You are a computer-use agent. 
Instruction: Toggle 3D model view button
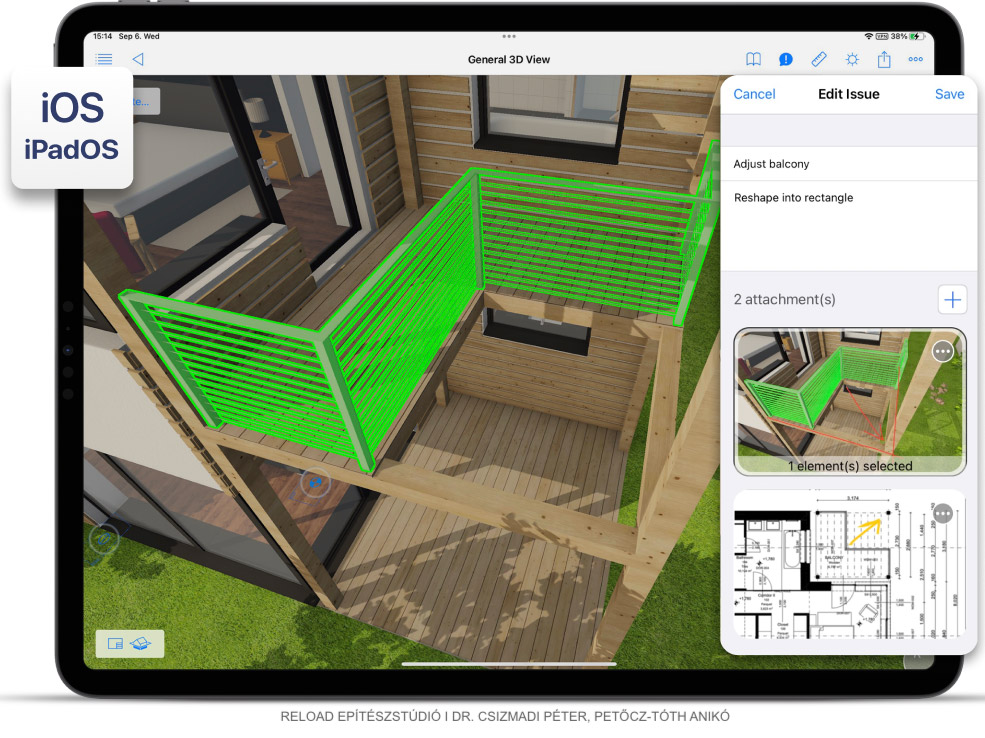tap(140, 644)
